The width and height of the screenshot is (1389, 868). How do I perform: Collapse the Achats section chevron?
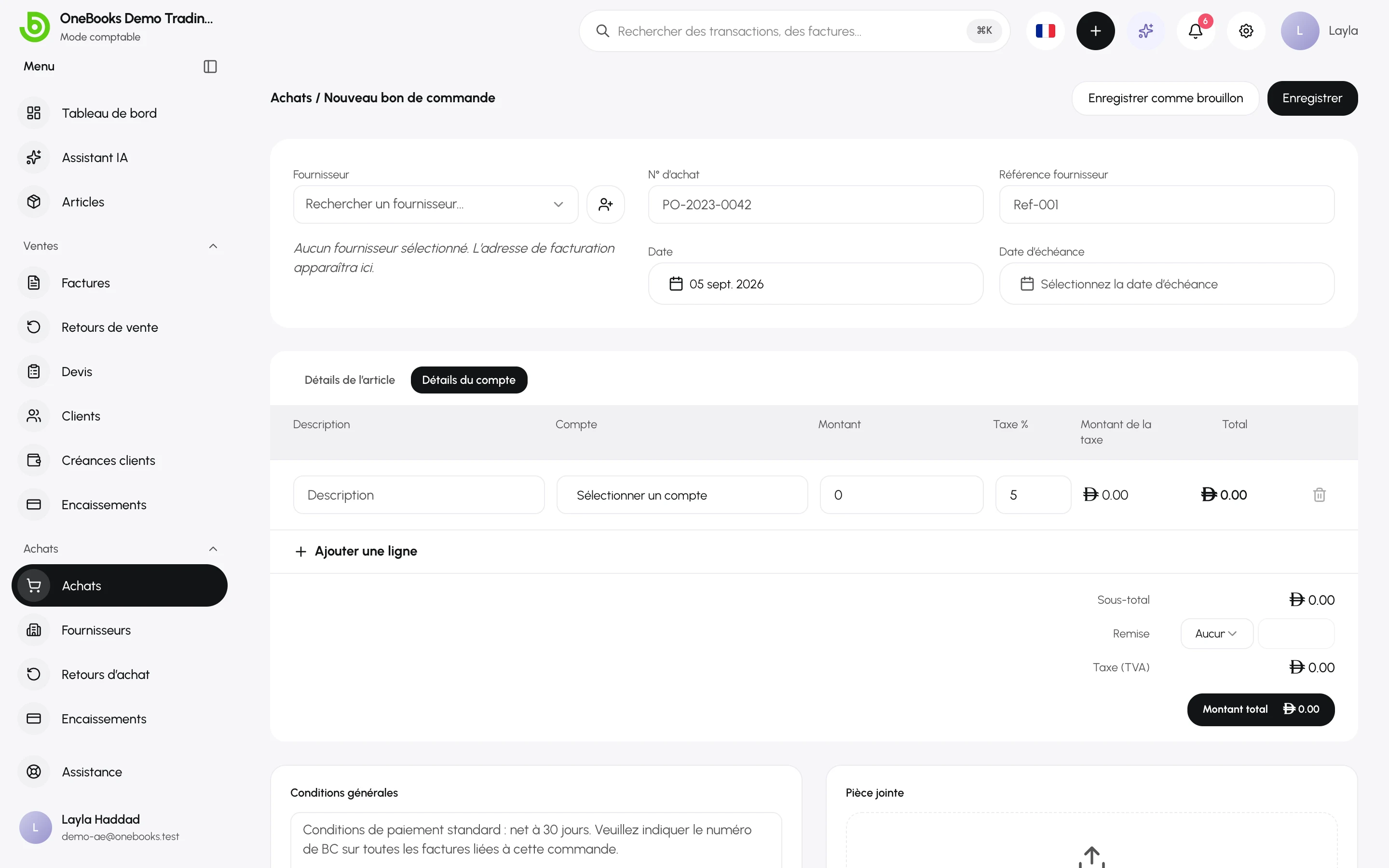[x=213, y=549]
